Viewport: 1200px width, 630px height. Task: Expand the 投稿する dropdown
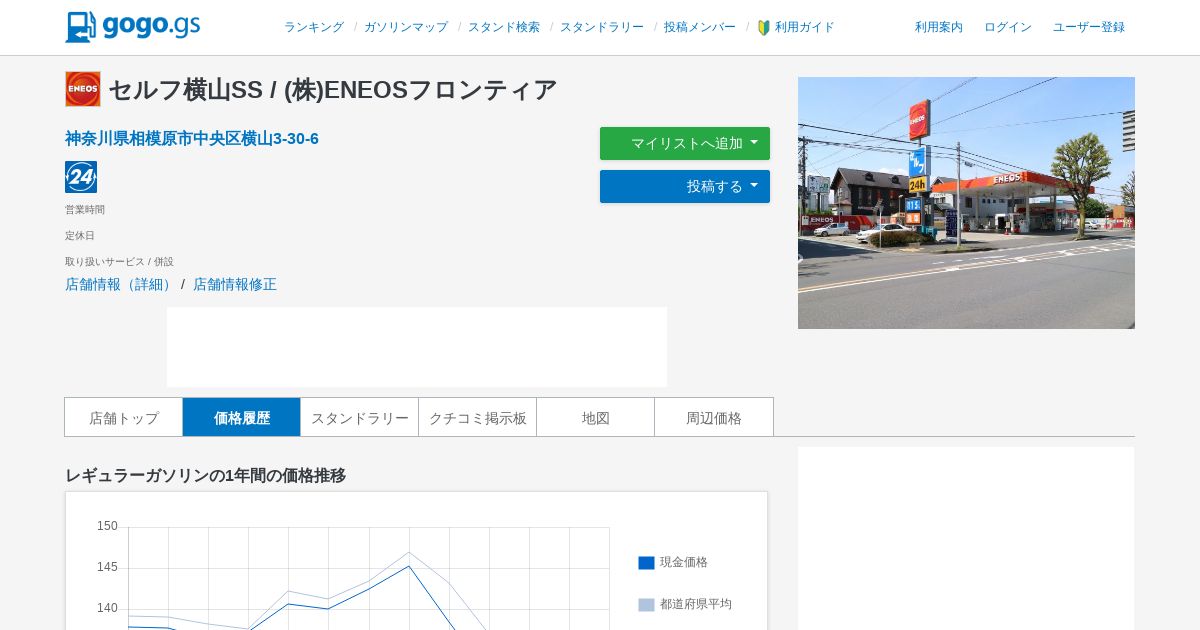click(685, 186)
